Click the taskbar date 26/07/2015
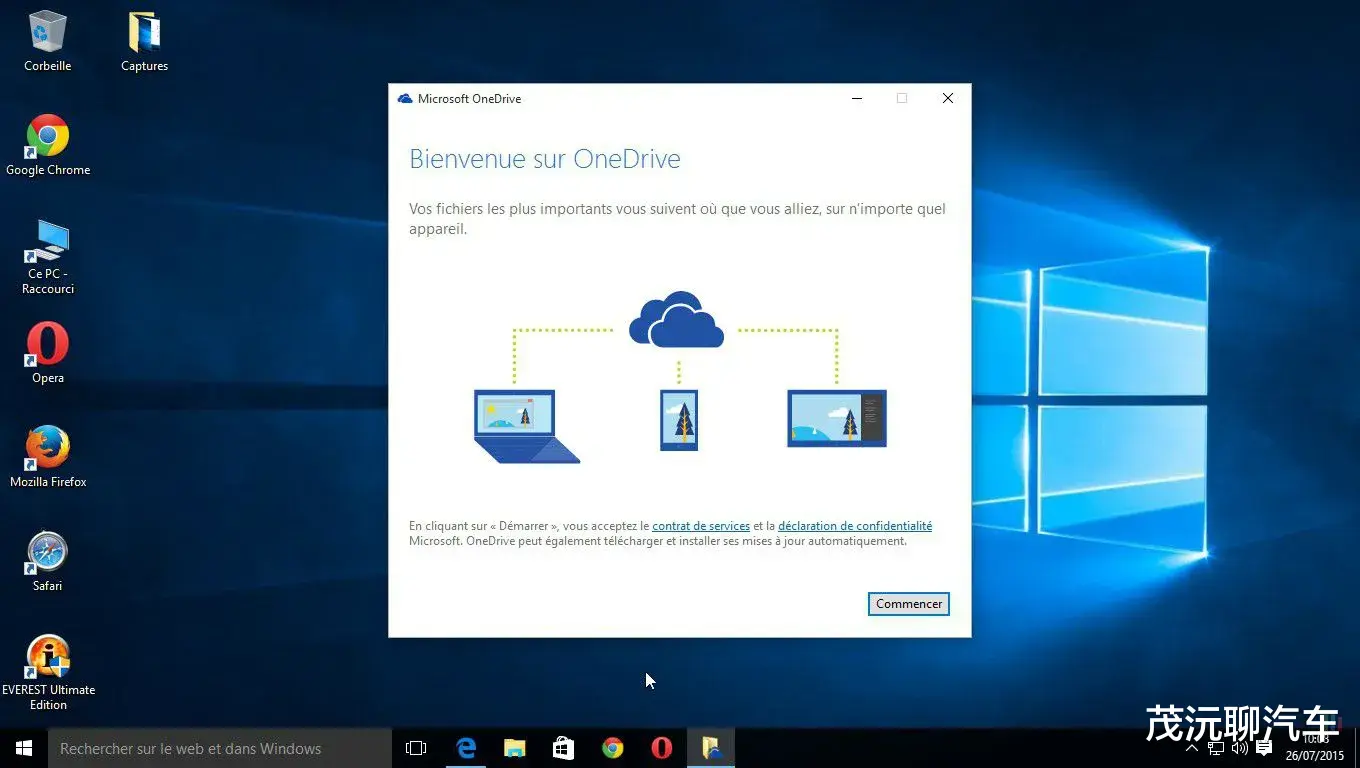This screenshot has height=768, width=1360. (x=1315, y=756)
